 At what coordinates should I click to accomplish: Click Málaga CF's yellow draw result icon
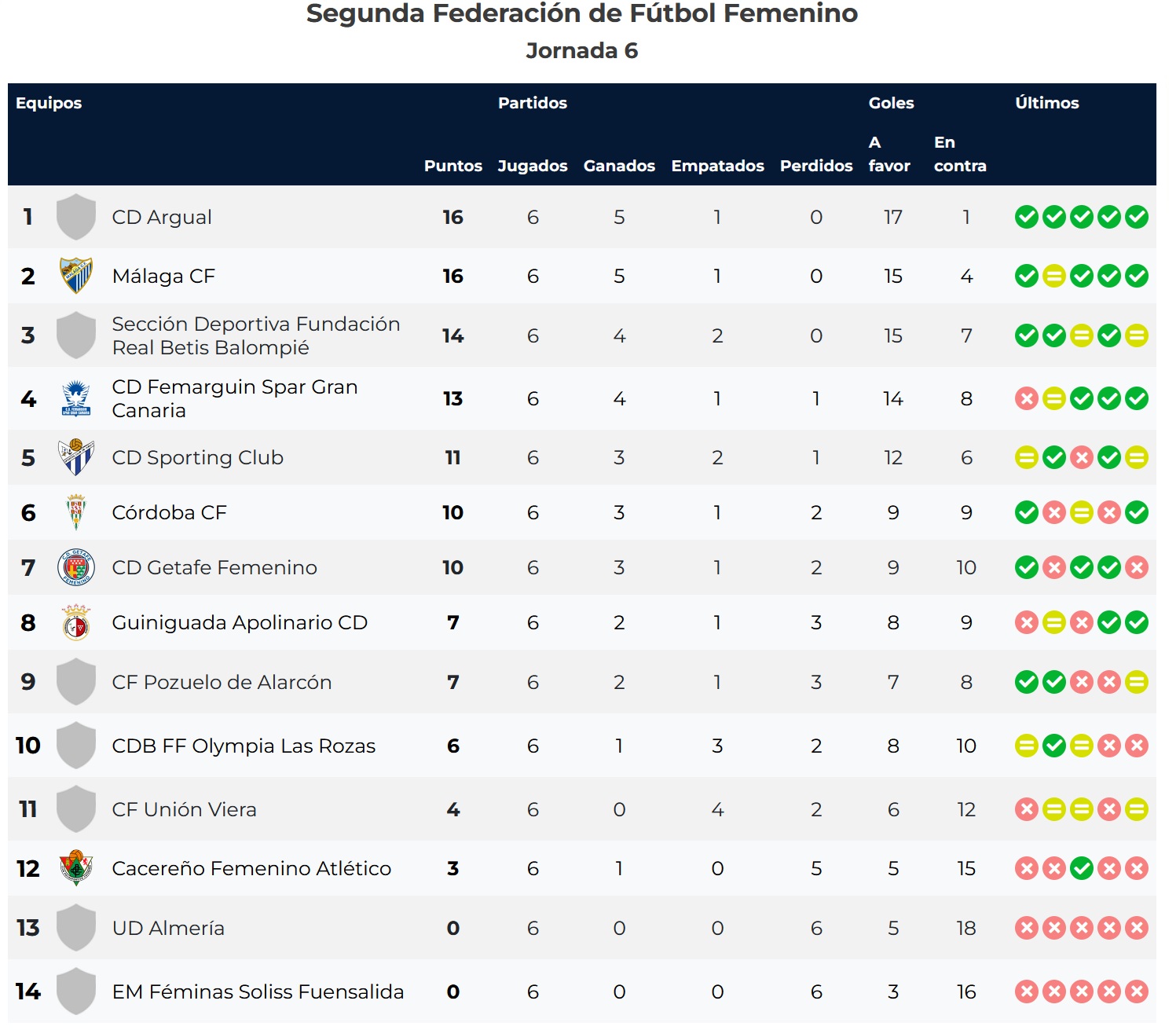tap(1054, 276)
